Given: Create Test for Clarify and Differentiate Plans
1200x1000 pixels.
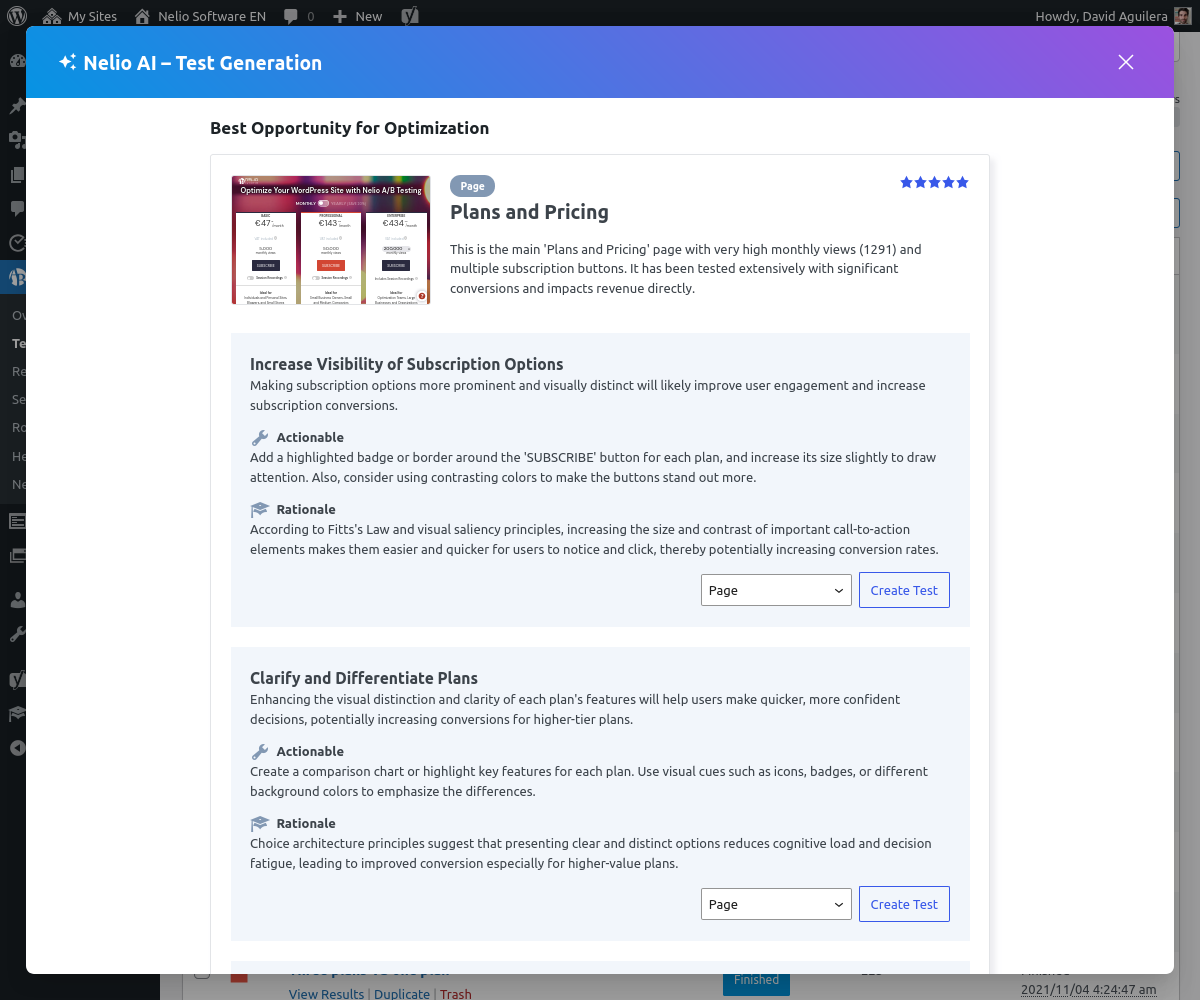Looking at the screenshot, I should [x=904, y=904].
